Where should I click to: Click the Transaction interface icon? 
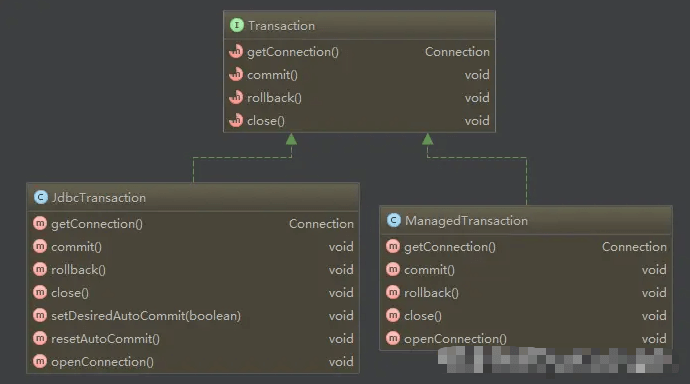click(237, 26)
